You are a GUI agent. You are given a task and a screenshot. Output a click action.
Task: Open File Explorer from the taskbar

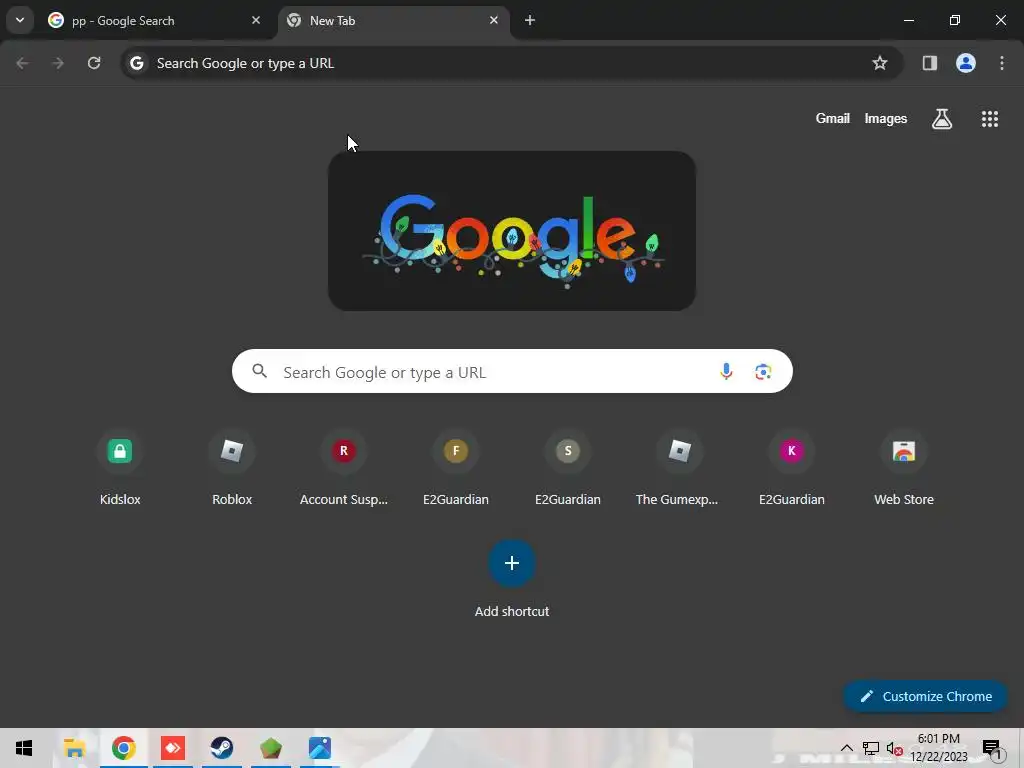point(74,748)
